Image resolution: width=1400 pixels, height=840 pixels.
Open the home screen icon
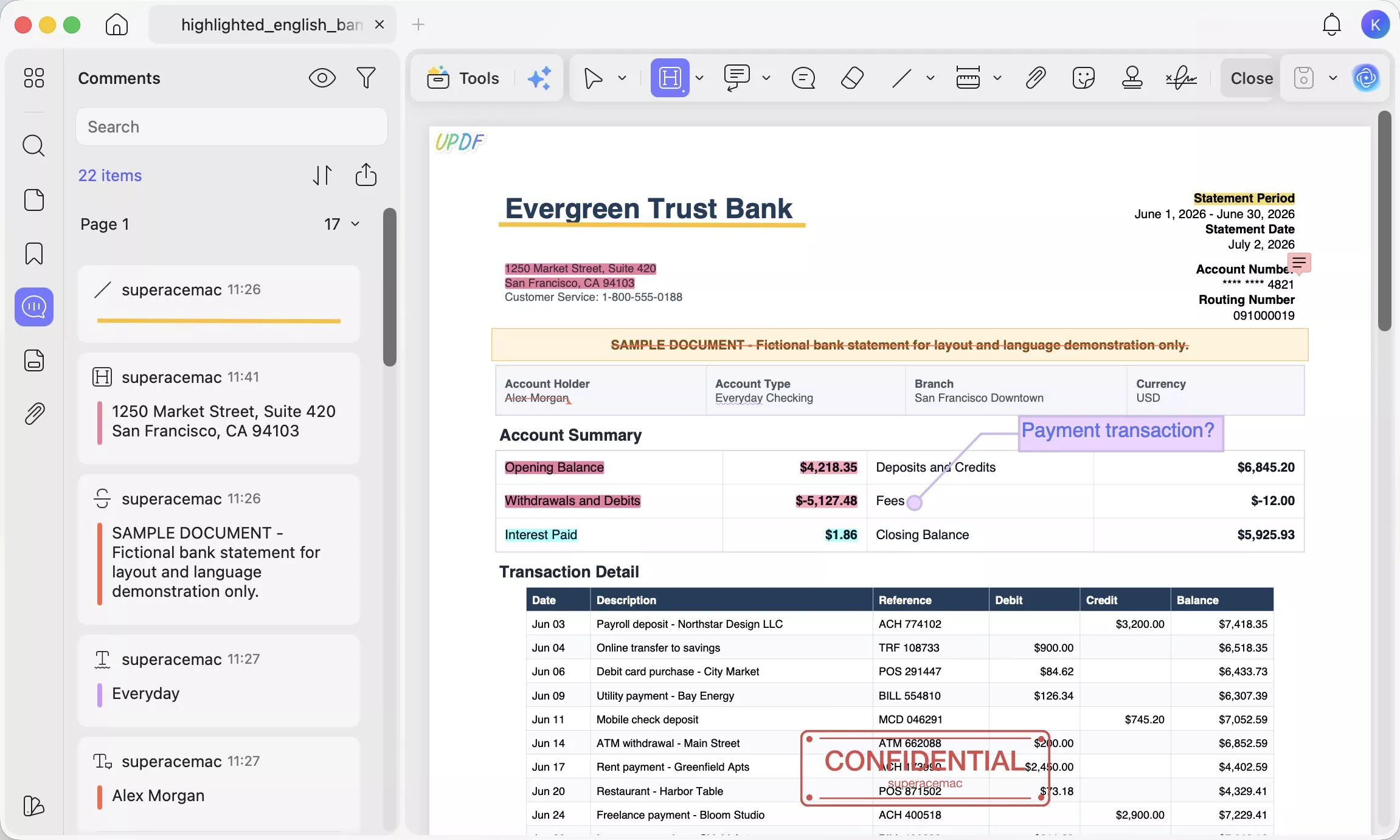(117, 25)
